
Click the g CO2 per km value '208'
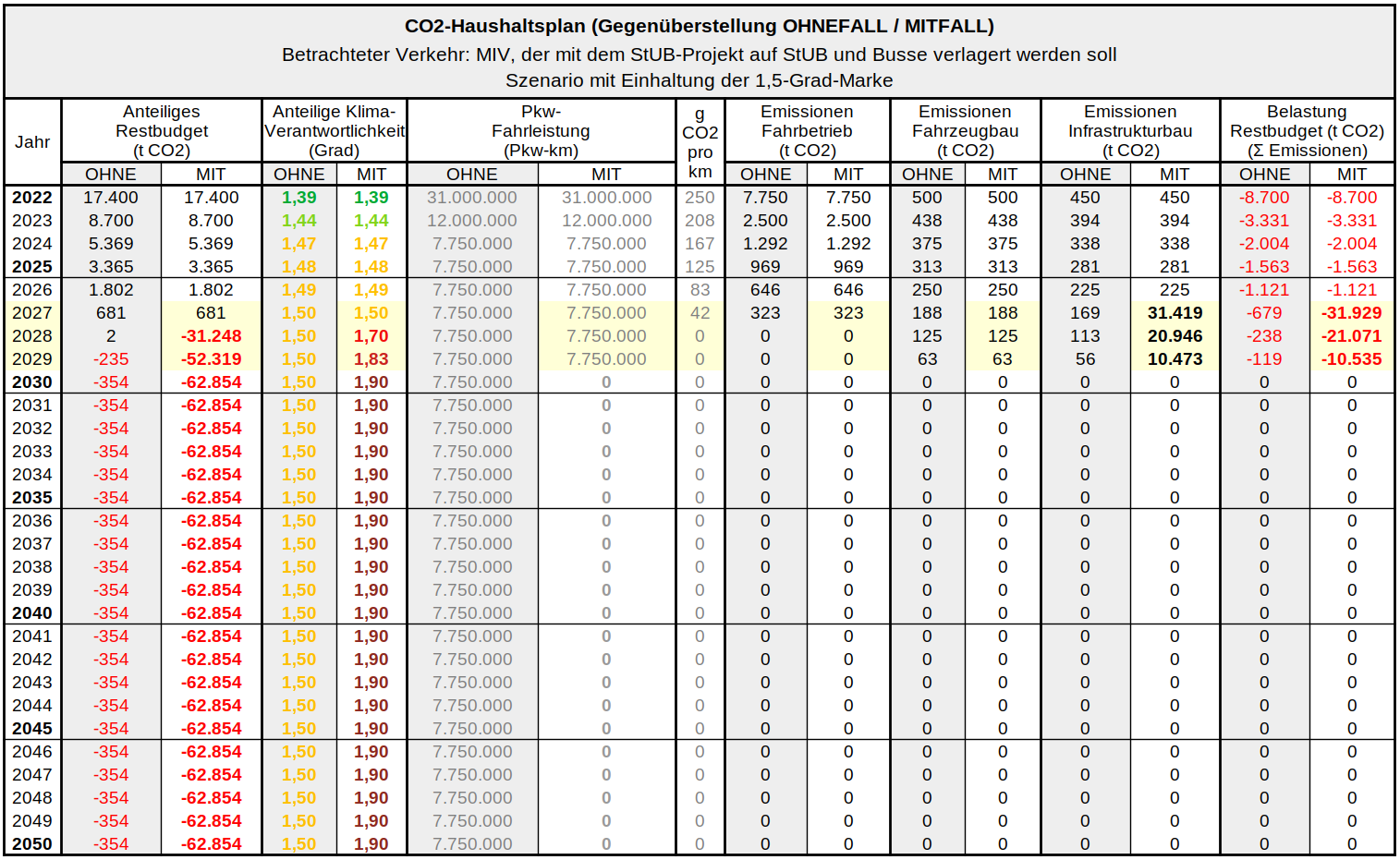click(x=700, y=221)
